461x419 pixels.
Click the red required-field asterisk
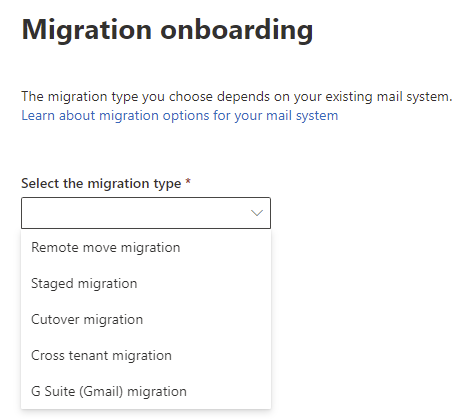click(188, 182)
